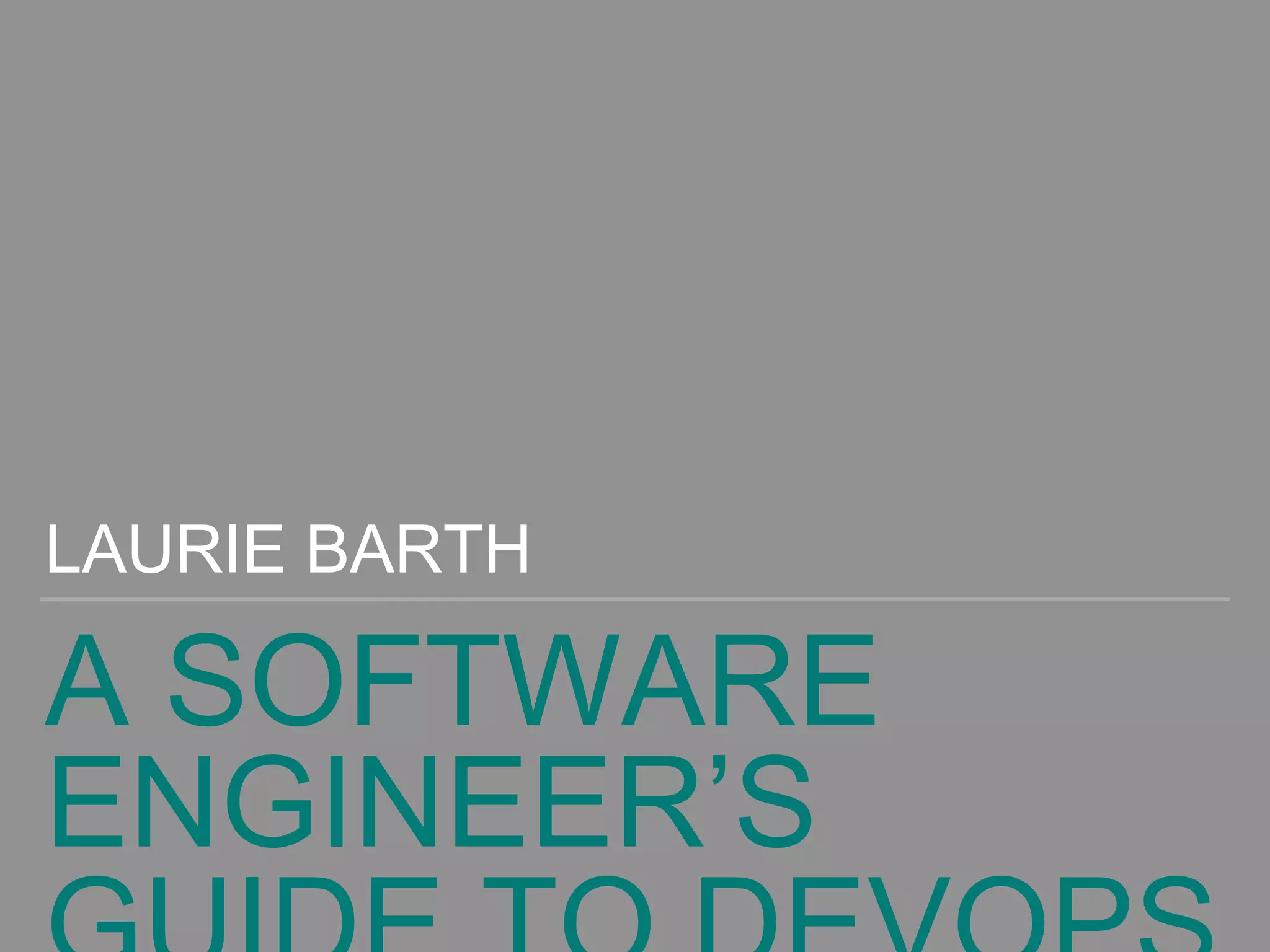Click the horizontal divider line under the name

click(x=634, y=599)
